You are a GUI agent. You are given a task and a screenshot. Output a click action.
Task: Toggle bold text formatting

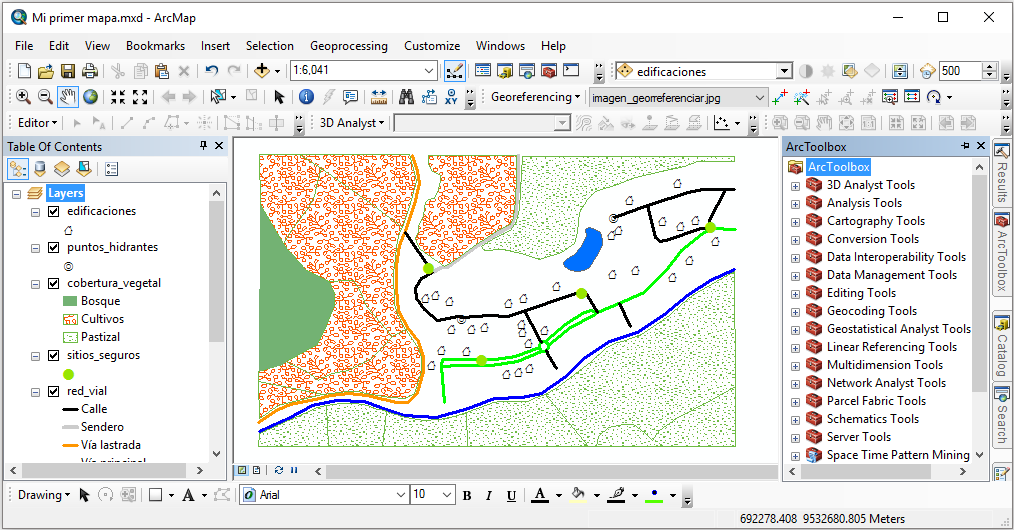coord(467,496)
